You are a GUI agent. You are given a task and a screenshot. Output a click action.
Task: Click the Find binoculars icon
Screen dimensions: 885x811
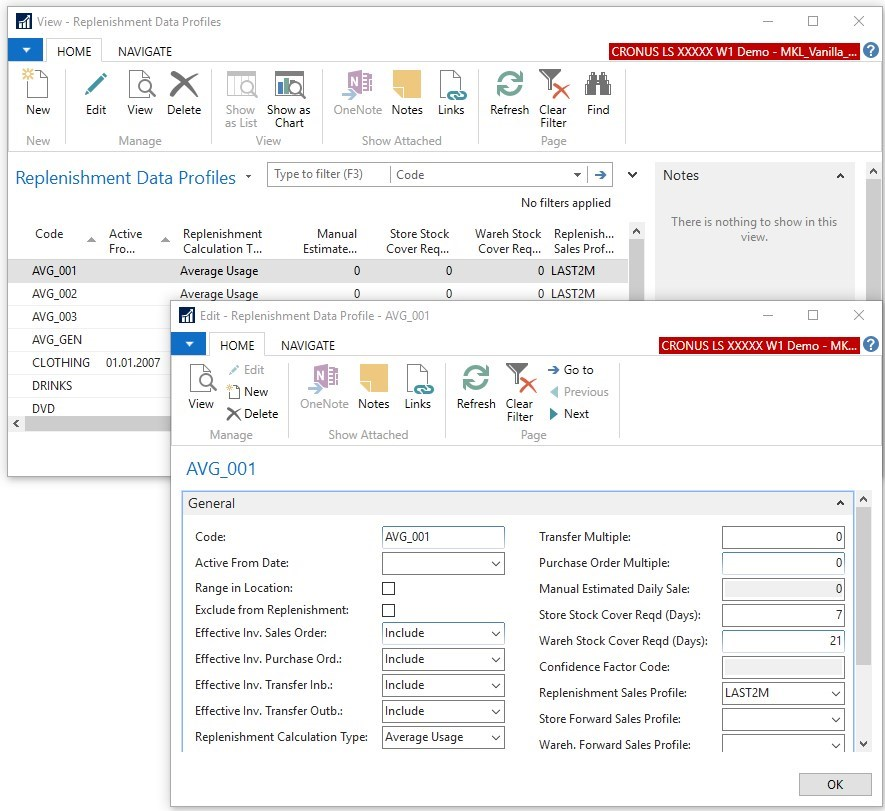(x=598, y=93)
